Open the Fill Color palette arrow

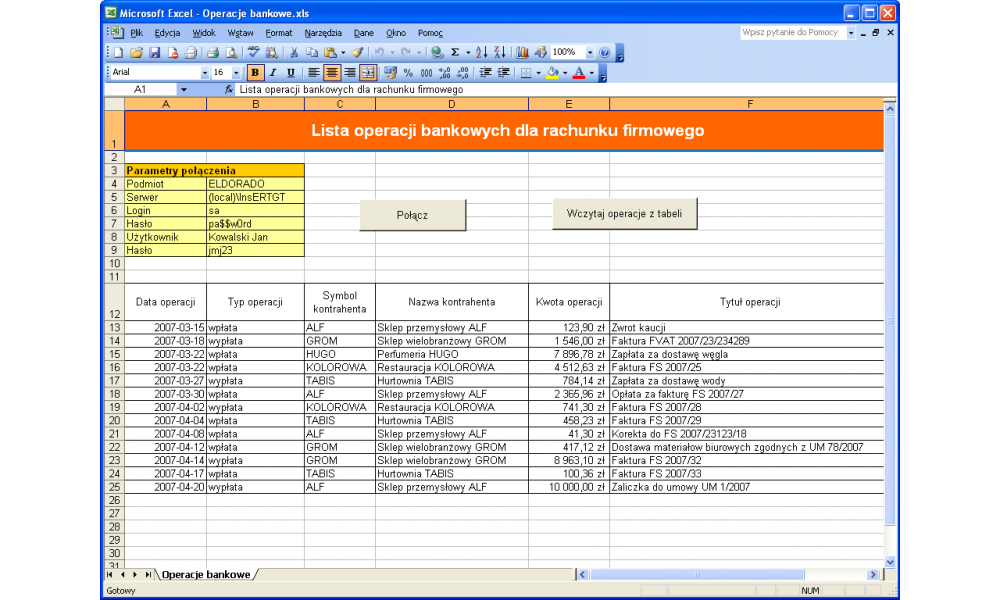(x=565, y=73)
